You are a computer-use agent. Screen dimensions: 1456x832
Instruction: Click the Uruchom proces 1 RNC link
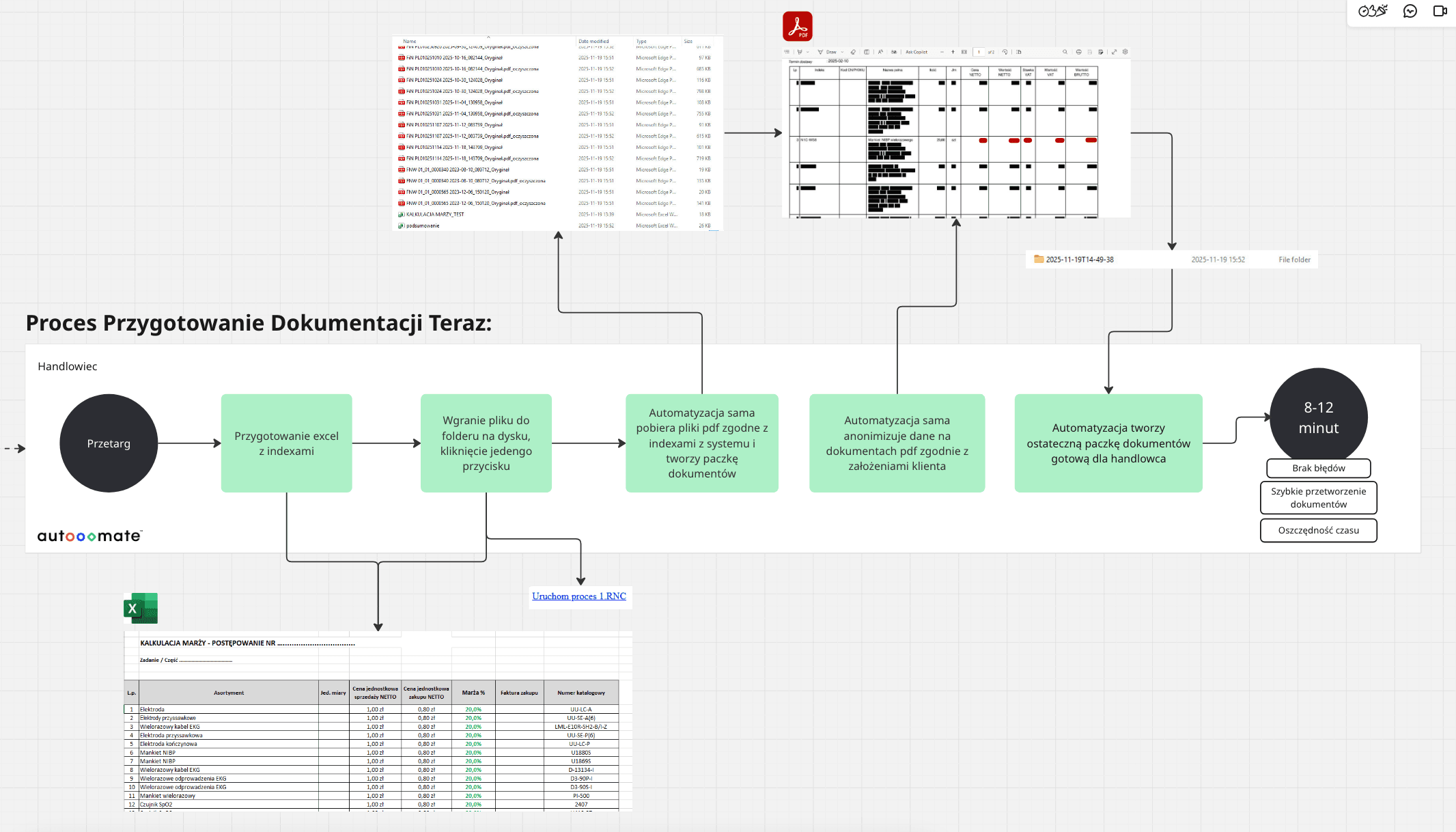pyautogui.click(x=579, y=596)
